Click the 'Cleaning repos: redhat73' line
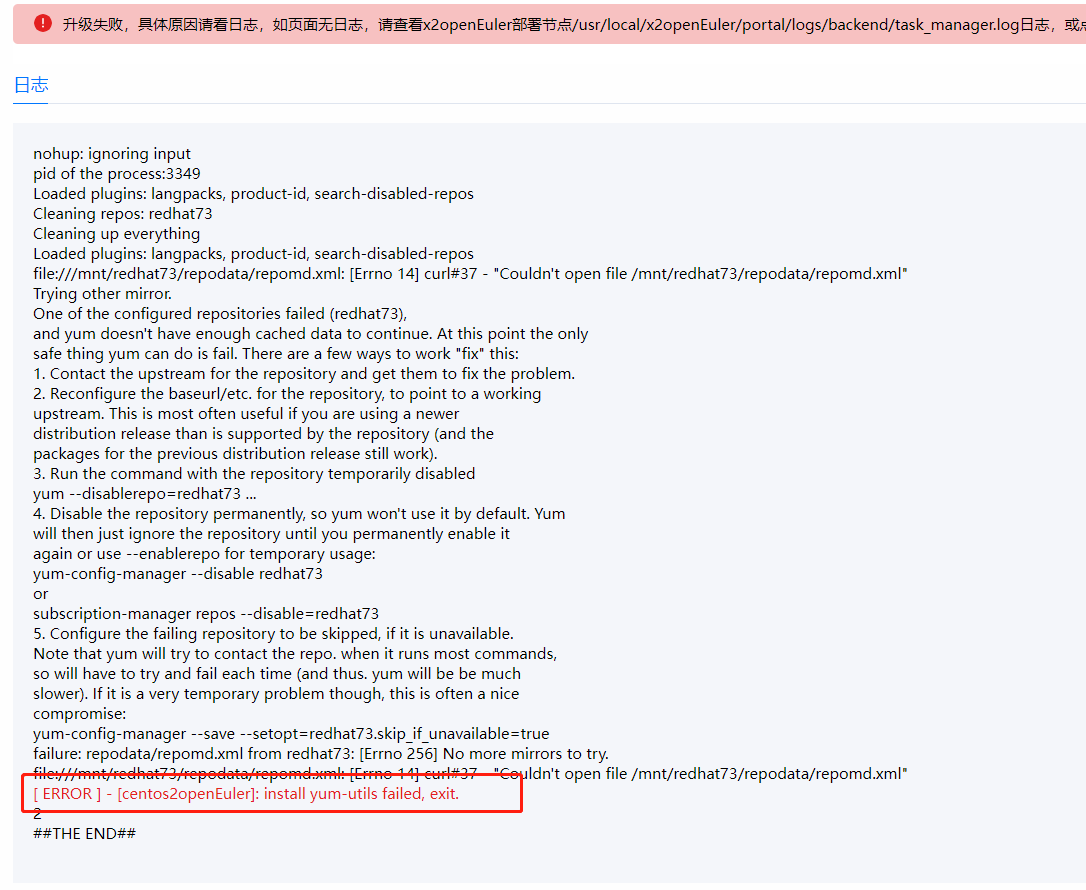 123,214
